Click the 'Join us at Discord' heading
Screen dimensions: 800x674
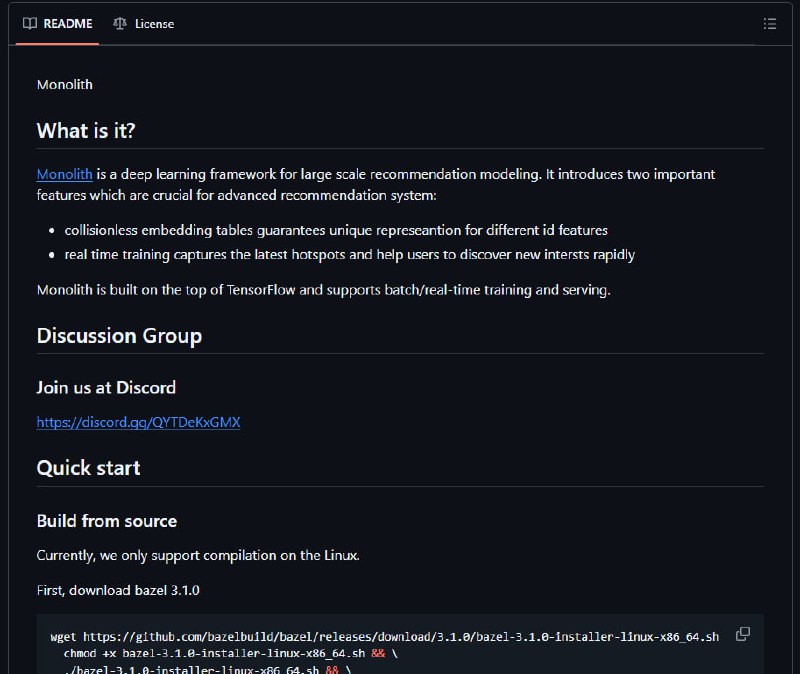point(106,388)
